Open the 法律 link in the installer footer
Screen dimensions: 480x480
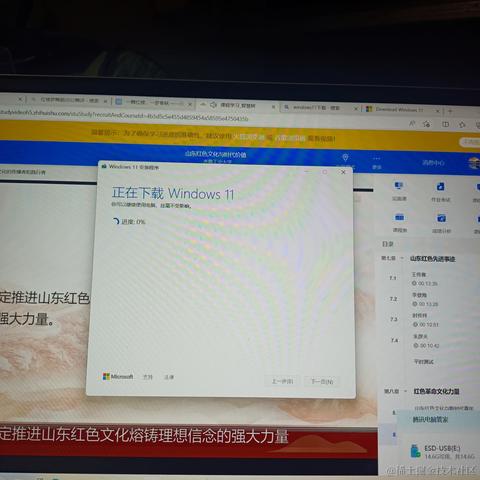coord(169,377)
